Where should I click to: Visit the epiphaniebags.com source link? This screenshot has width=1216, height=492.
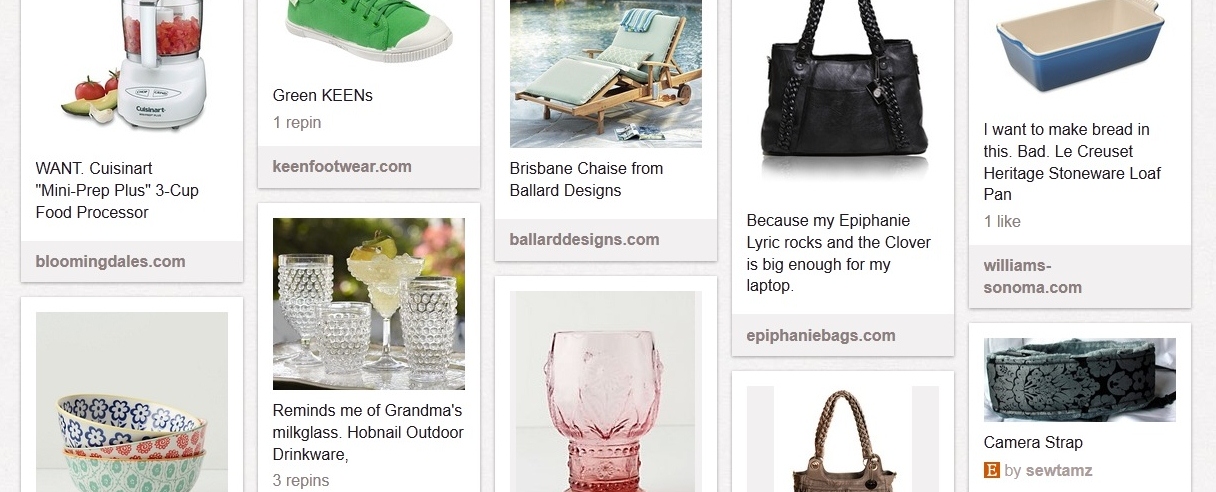(x=821, y=335)
